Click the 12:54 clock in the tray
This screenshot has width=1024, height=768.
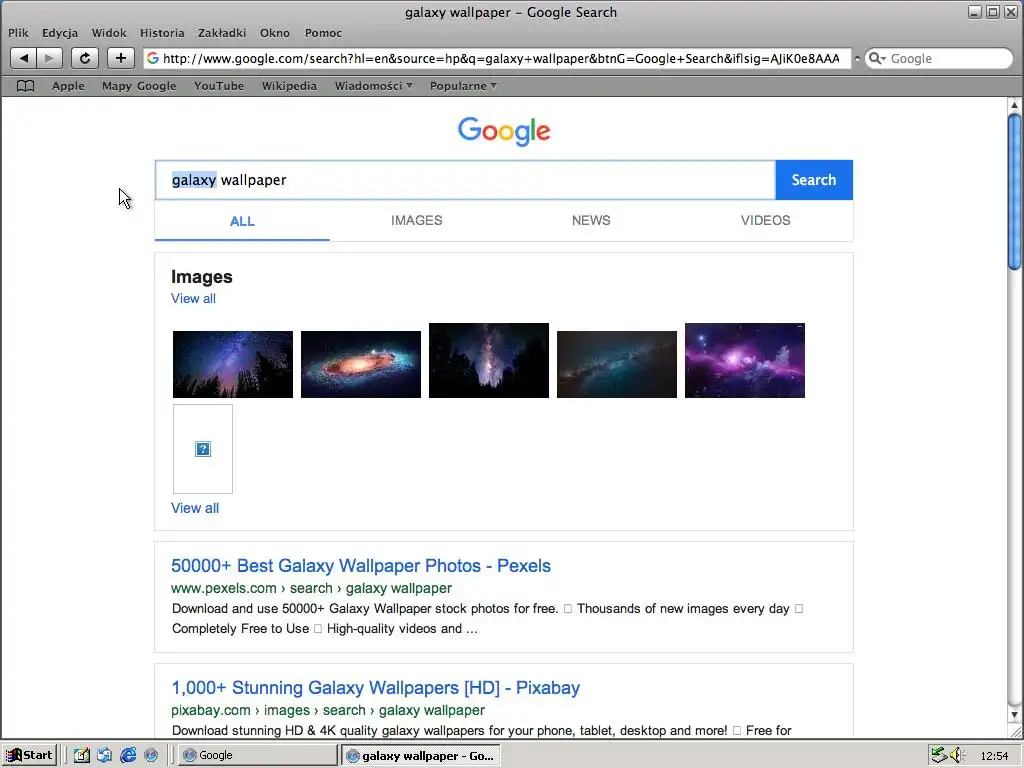pos(995,756)
